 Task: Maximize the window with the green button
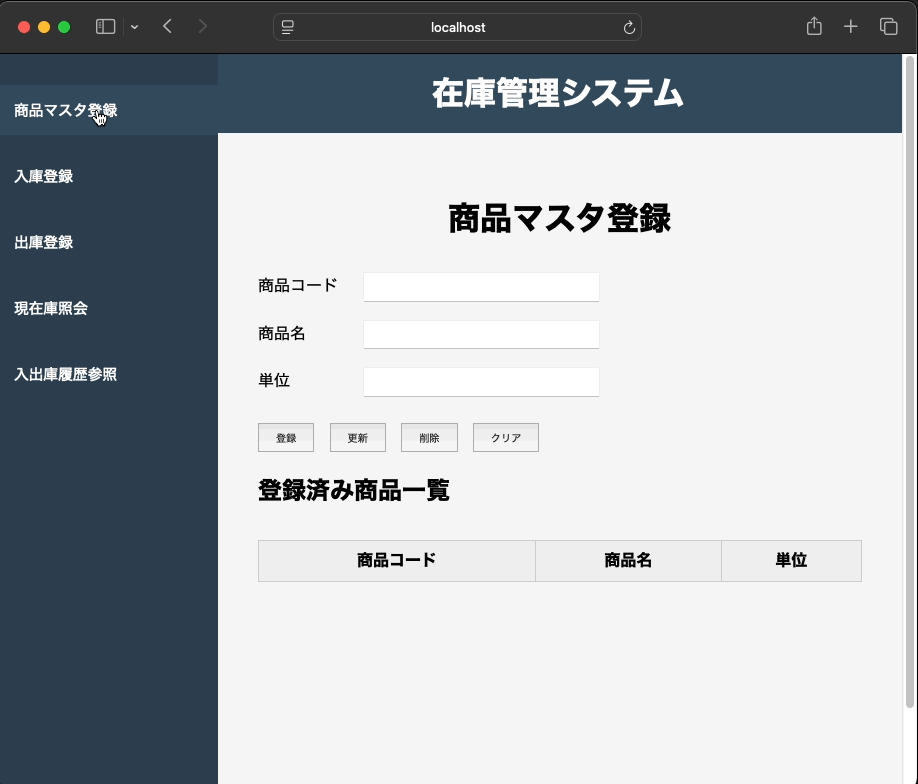tap(64, 27)
